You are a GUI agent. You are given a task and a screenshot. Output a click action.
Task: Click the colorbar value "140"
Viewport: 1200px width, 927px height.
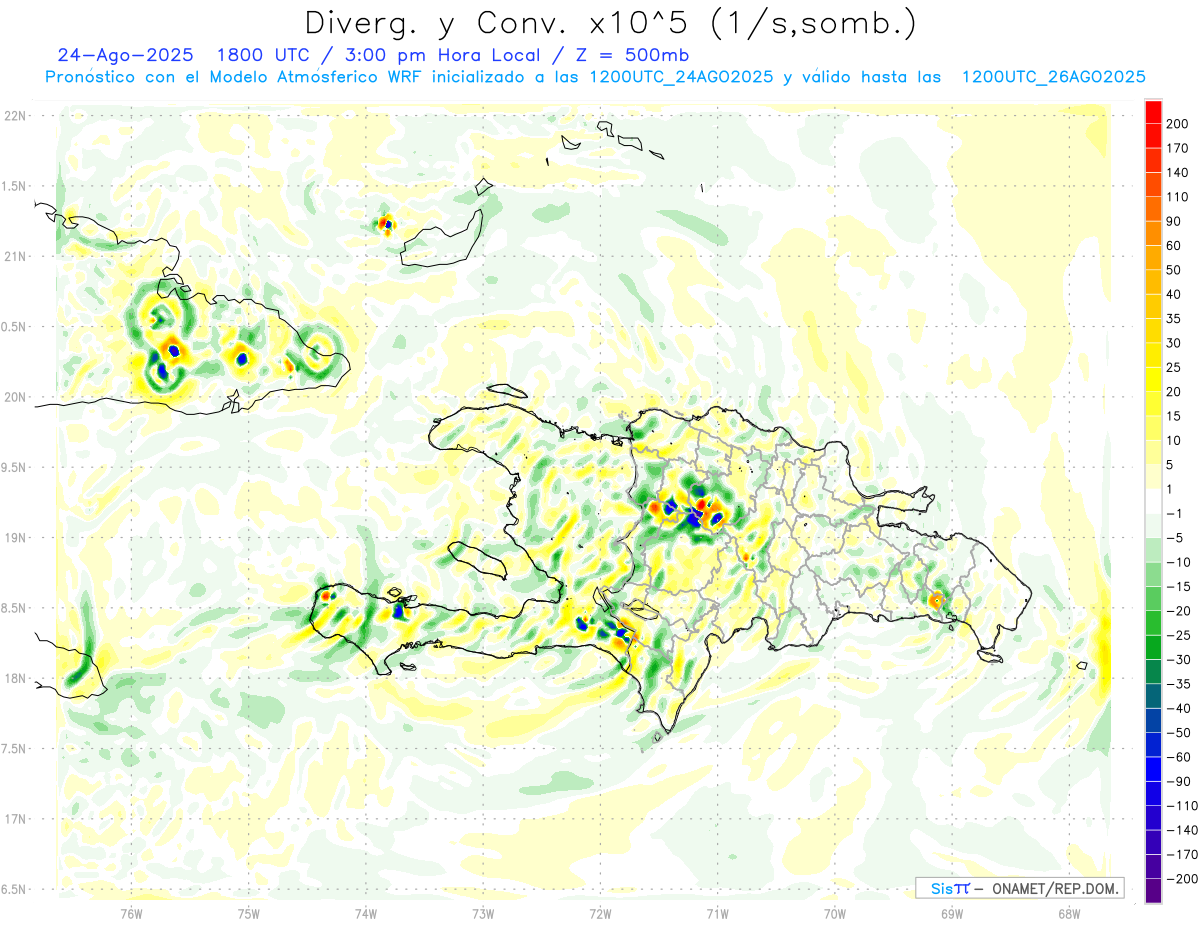click(1178, 172)
